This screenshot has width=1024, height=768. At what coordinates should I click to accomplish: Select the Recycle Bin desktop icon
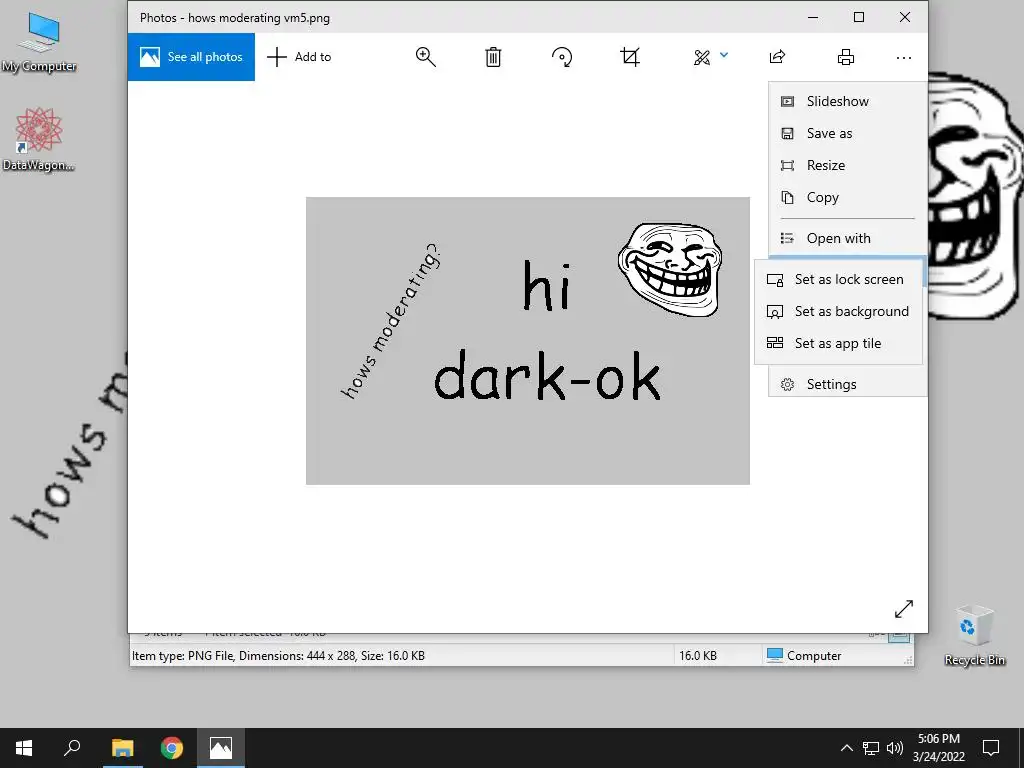point(974,635)
